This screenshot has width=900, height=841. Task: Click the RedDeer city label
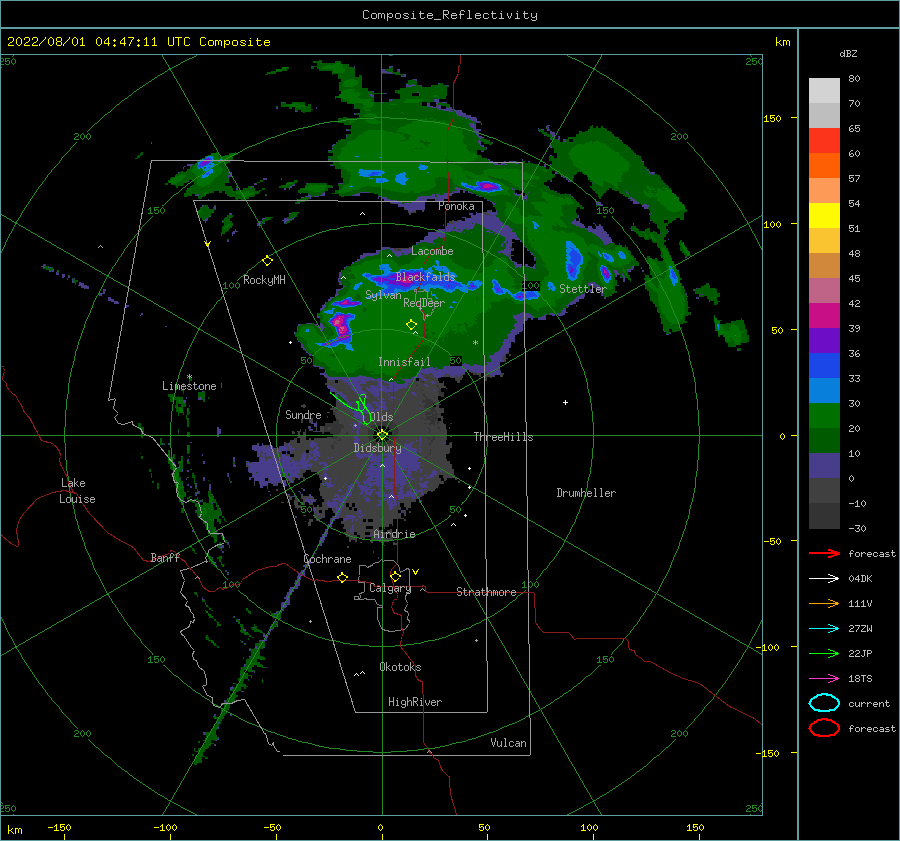(x=424, y=303)
